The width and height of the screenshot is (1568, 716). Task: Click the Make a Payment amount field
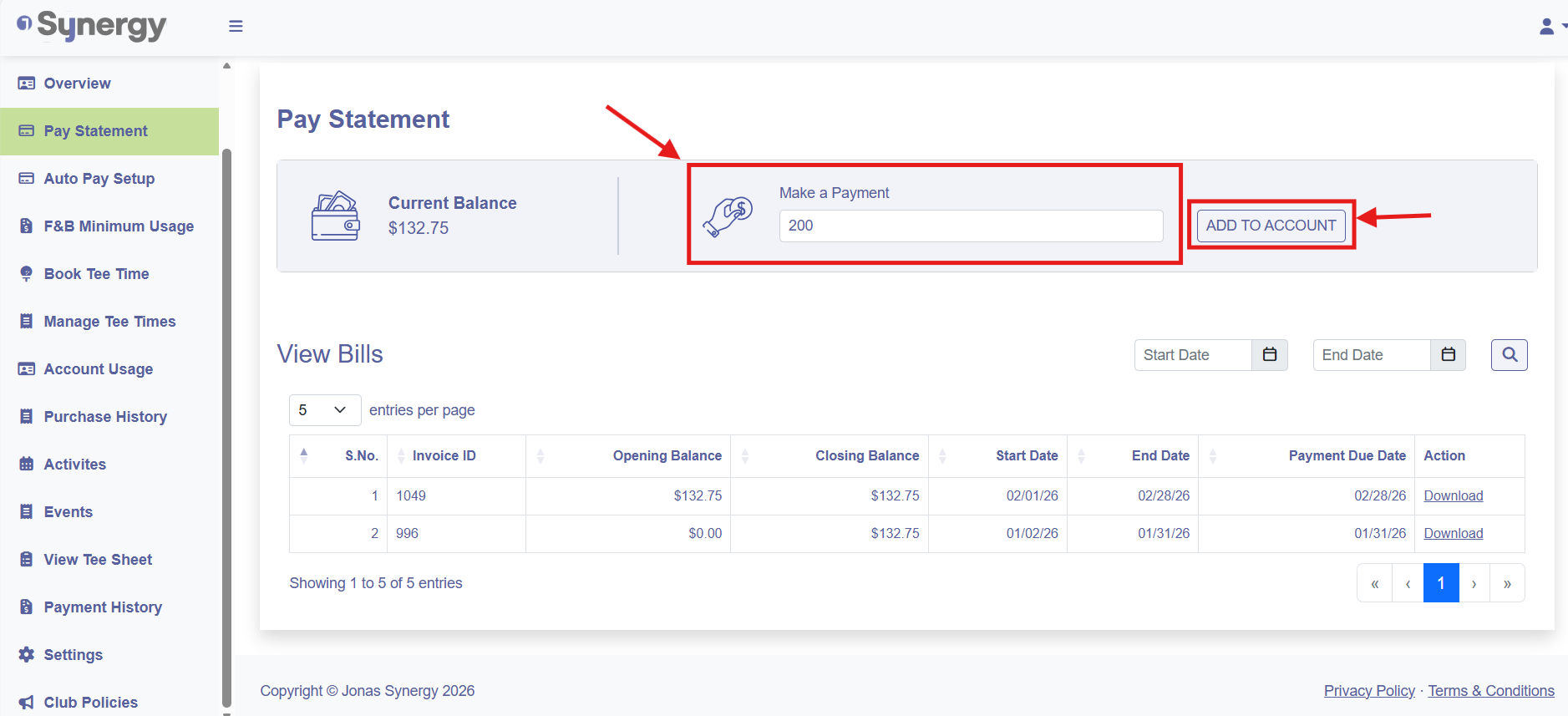coord(970,226)
